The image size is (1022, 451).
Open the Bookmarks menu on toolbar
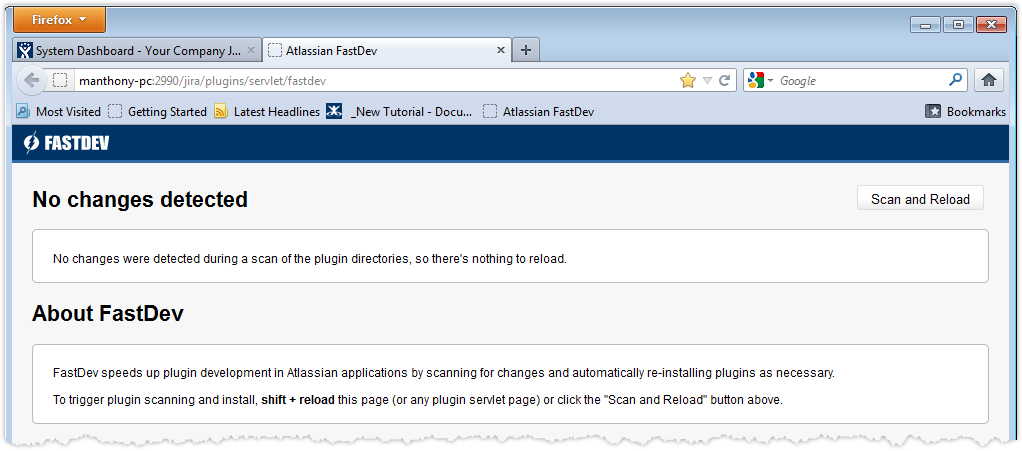pos(965,112)
